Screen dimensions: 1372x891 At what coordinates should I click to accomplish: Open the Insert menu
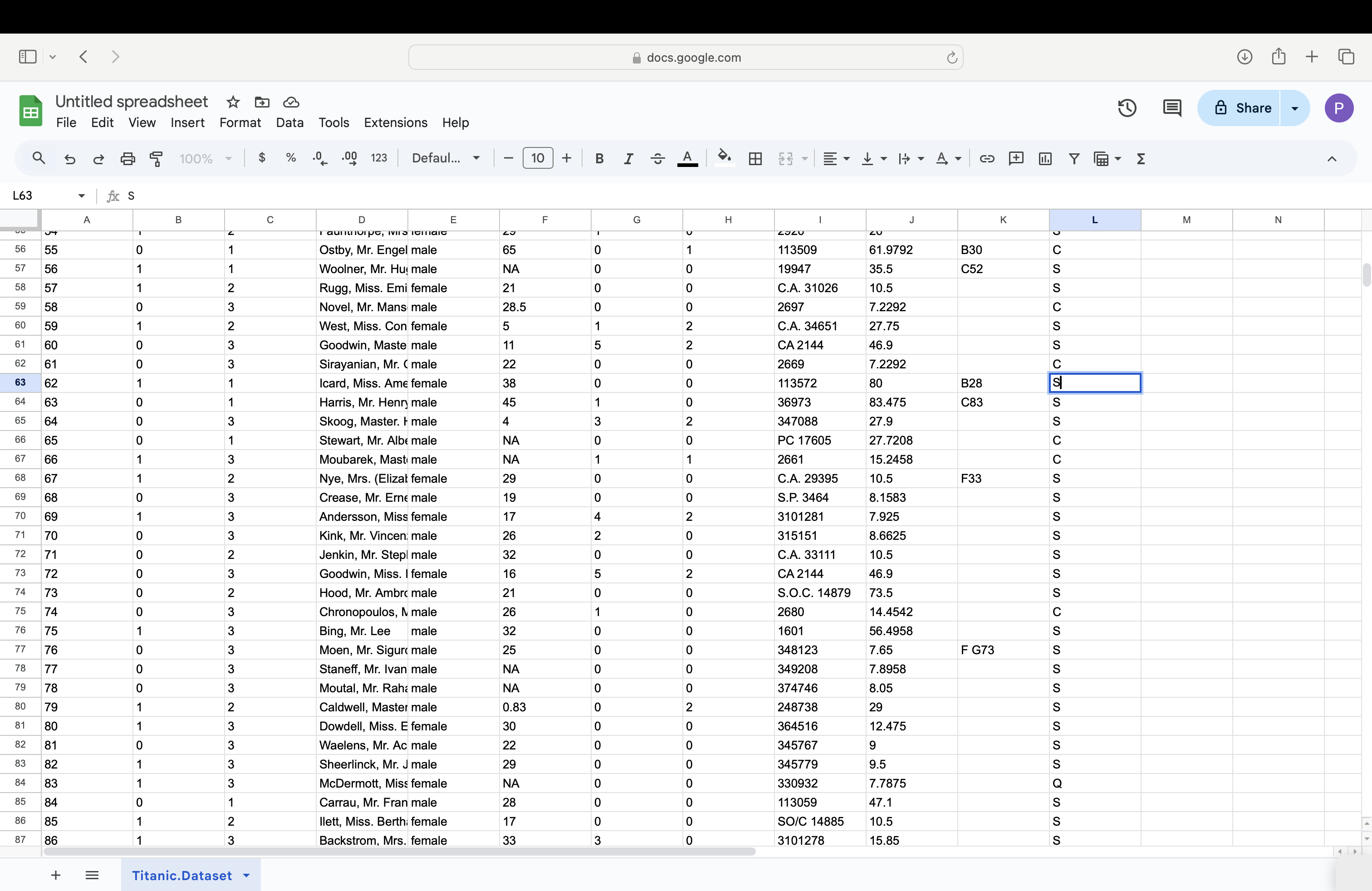pyautogui.click(x=187, y=122)
